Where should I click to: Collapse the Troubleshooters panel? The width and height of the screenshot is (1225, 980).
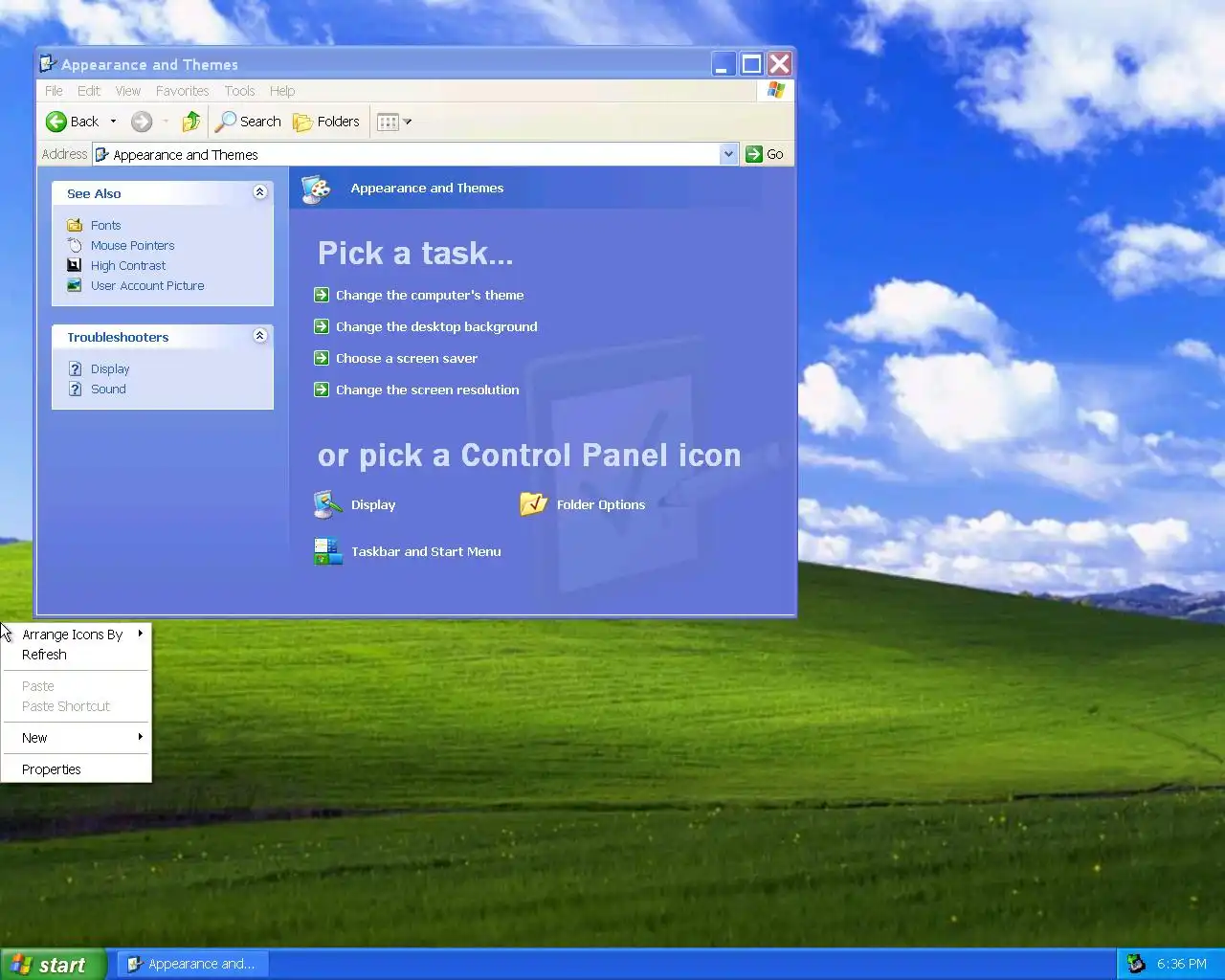point(259,336)
